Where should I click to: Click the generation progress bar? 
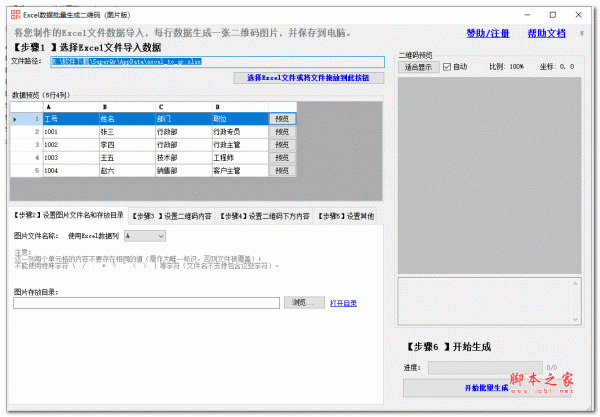coord(484,367)
